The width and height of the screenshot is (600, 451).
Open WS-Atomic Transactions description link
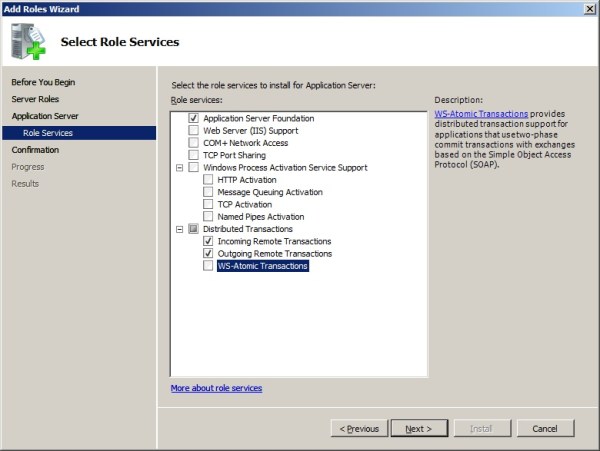(481, 114)
